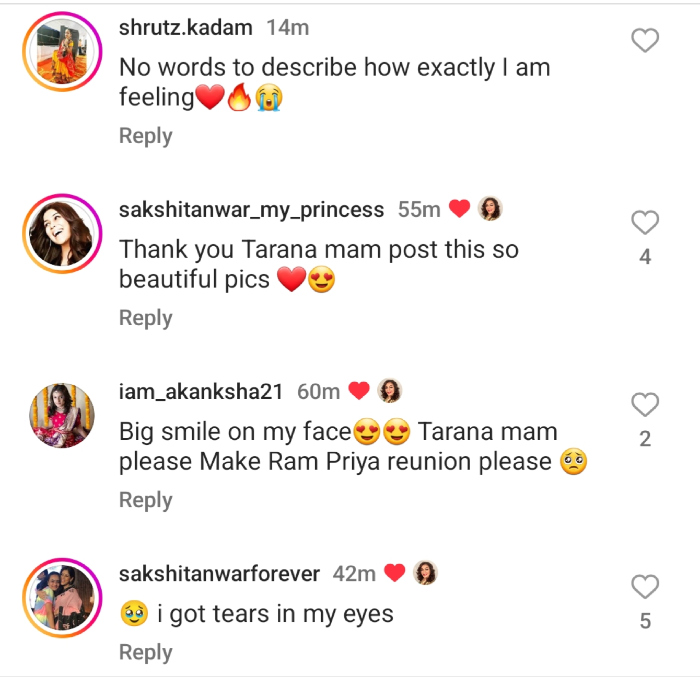This screenshot has height=677, width=700.
Task: Click author-liked avatar beside the 42m timestamp
Action: coord(425,573)
